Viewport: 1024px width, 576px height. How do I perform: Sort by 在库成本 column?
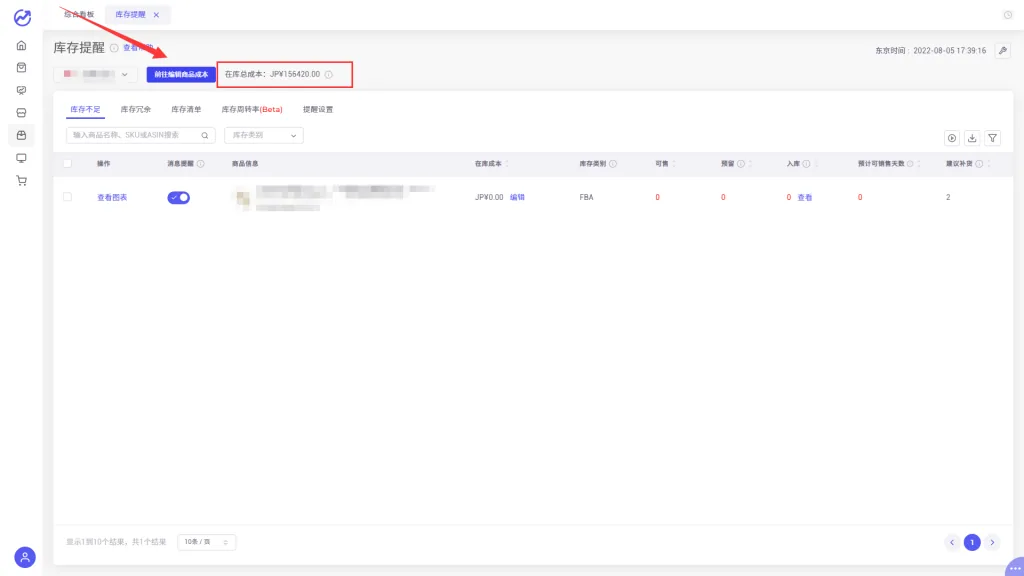[507, 164]
